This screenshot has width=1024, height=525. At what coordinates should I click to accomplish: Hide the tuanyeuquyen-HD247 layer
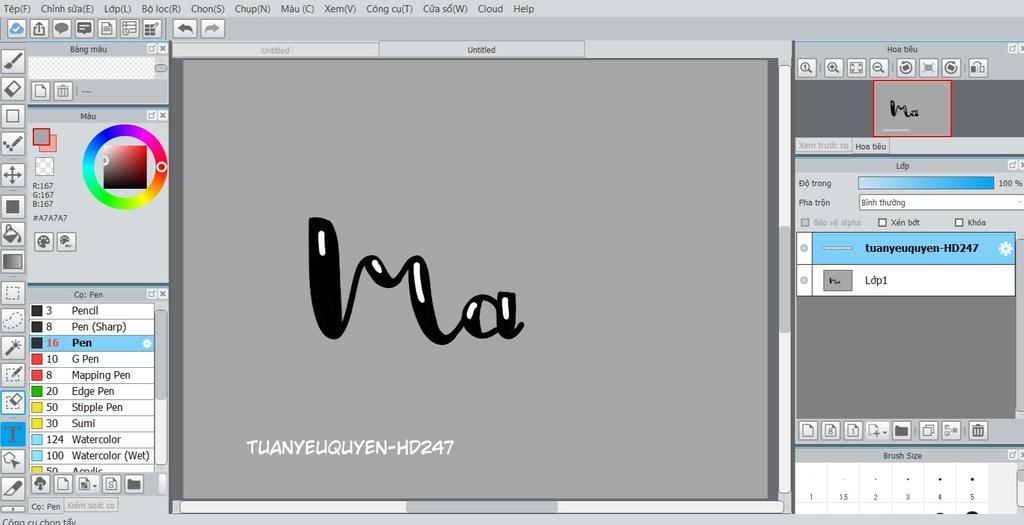tap(804, 248)
